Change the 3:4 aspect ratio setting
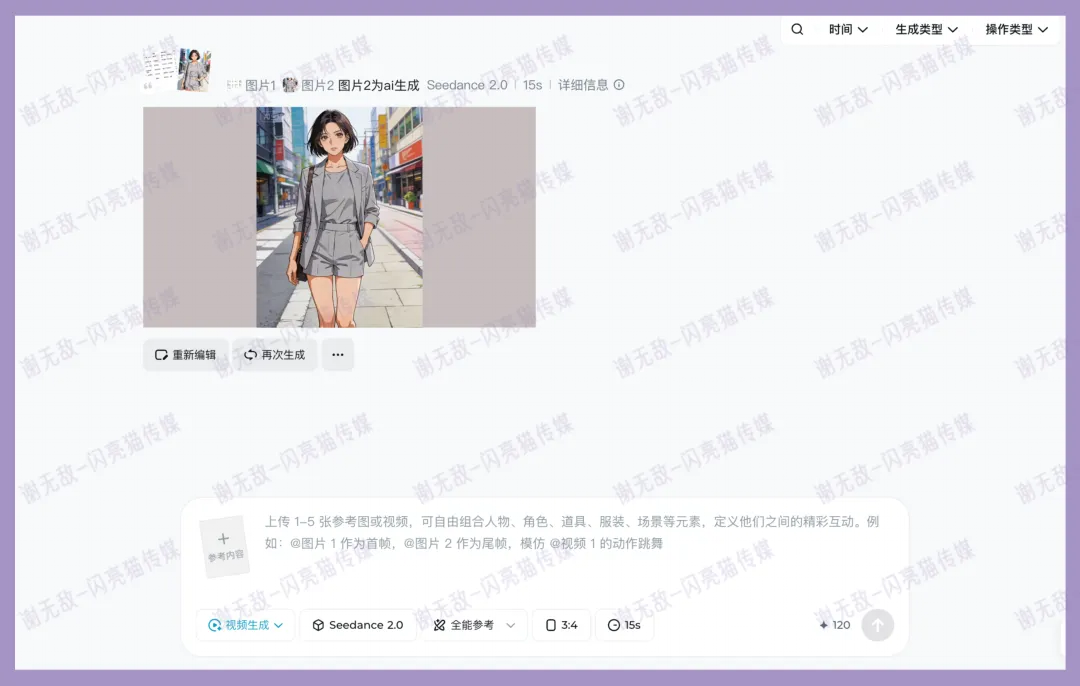1080x686 pixels. click(x=561, y=625)
